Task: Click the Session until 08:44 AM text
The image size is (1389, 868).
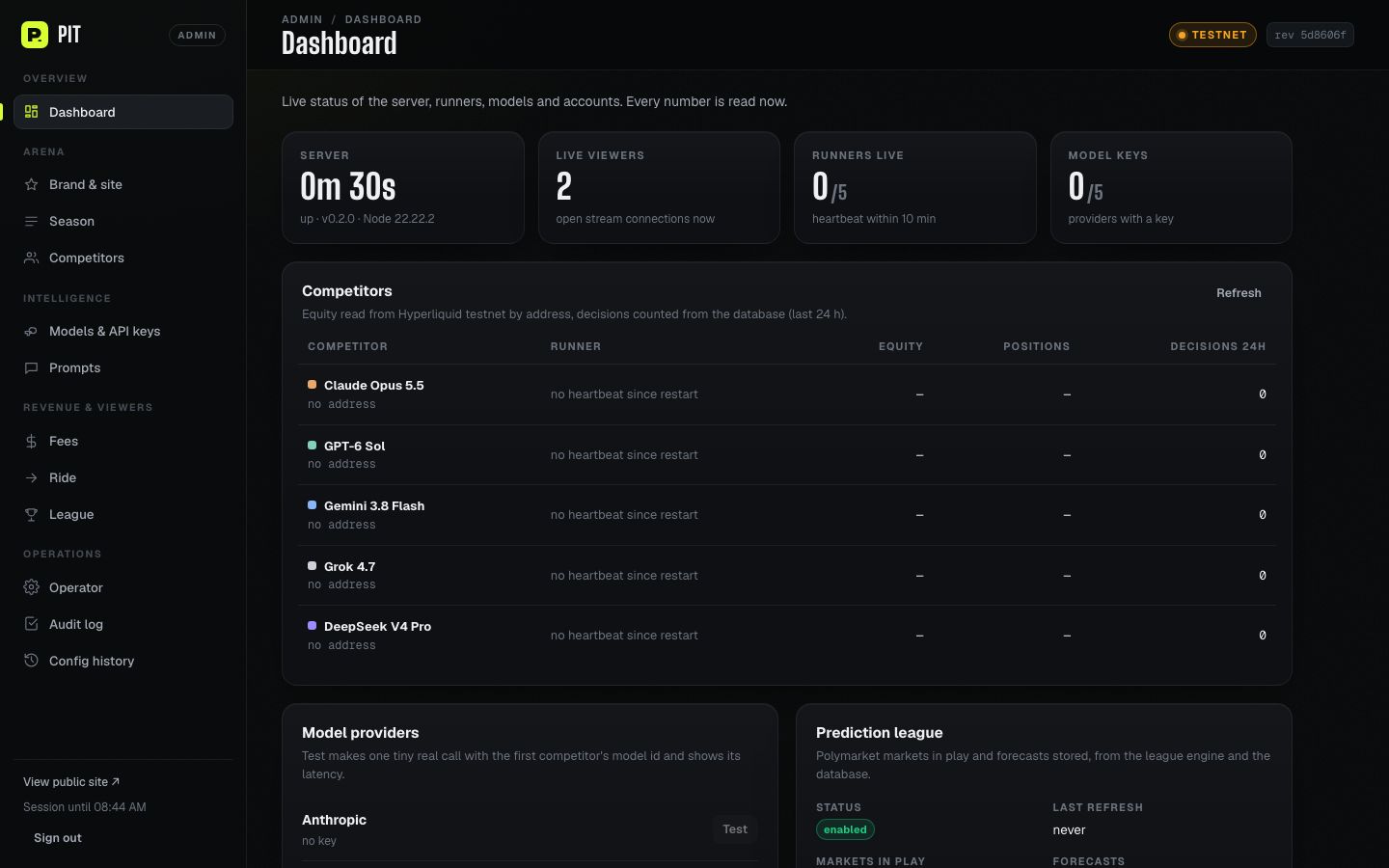Action: click(85, 807)
